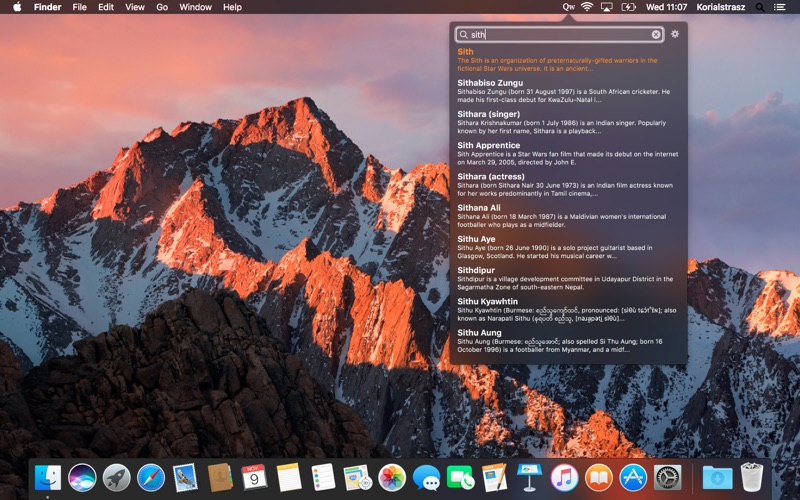The height and width of the screenshot is (500, 800).
Task: Open the Window menu
Action: tap(195, 7)
